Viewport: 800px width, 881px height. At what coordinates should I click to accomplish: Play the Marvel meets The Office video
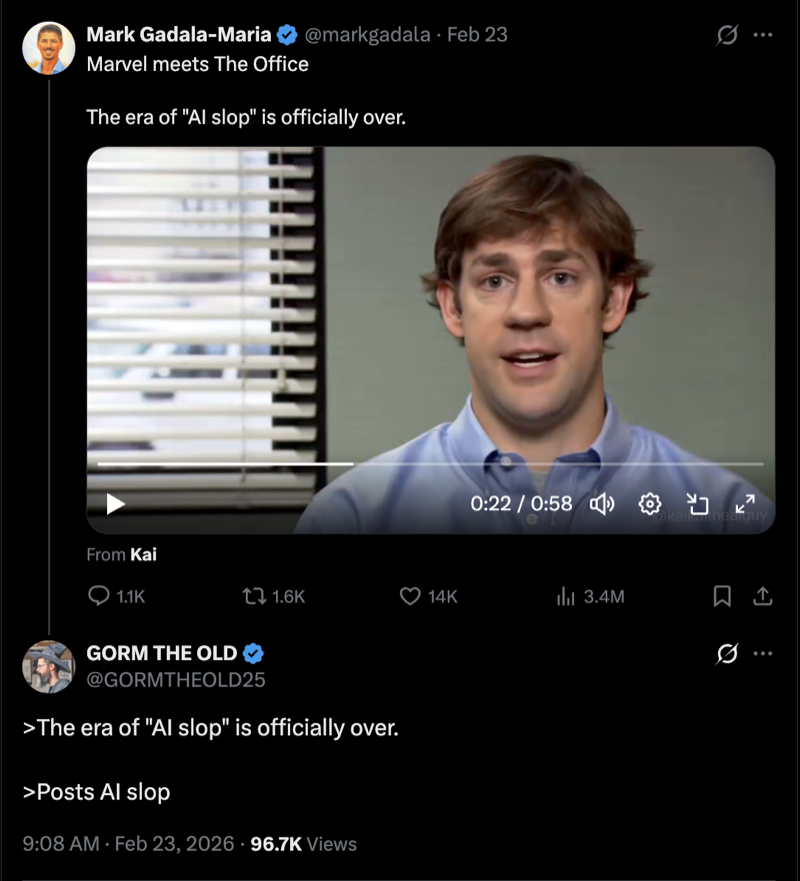click(116, 504)
